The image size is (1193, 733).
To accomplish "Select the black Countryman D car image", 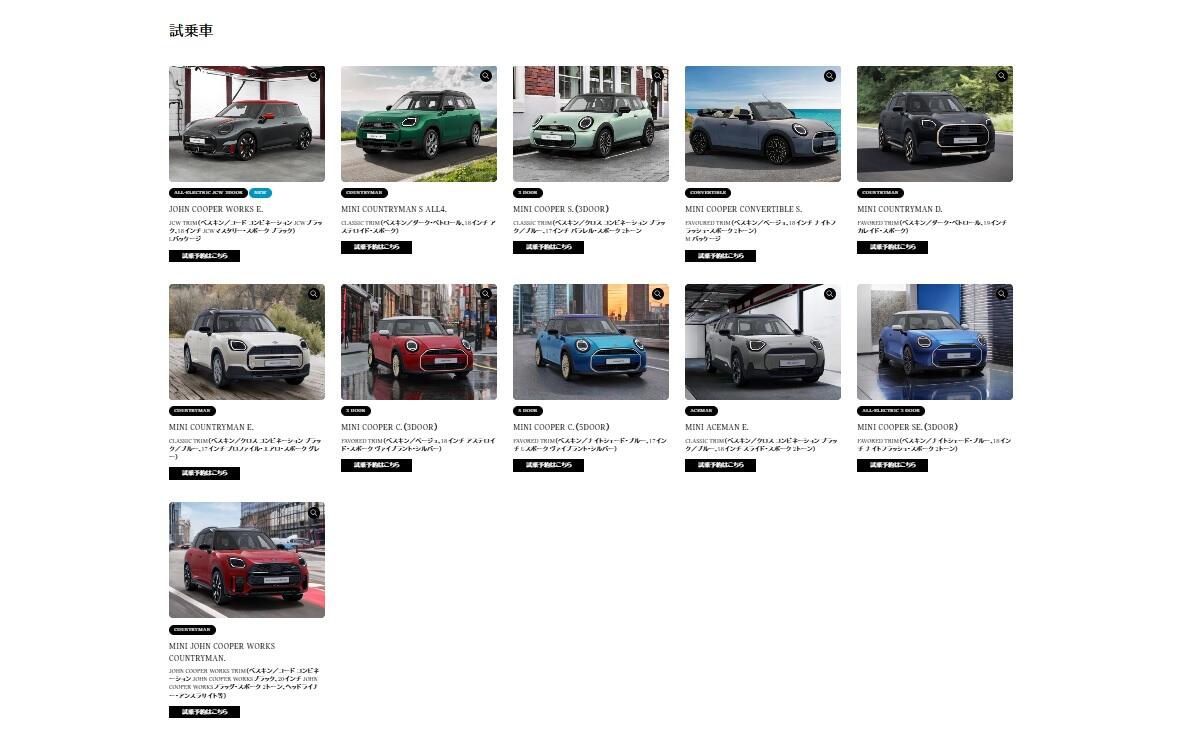I will tap(934, 124).
